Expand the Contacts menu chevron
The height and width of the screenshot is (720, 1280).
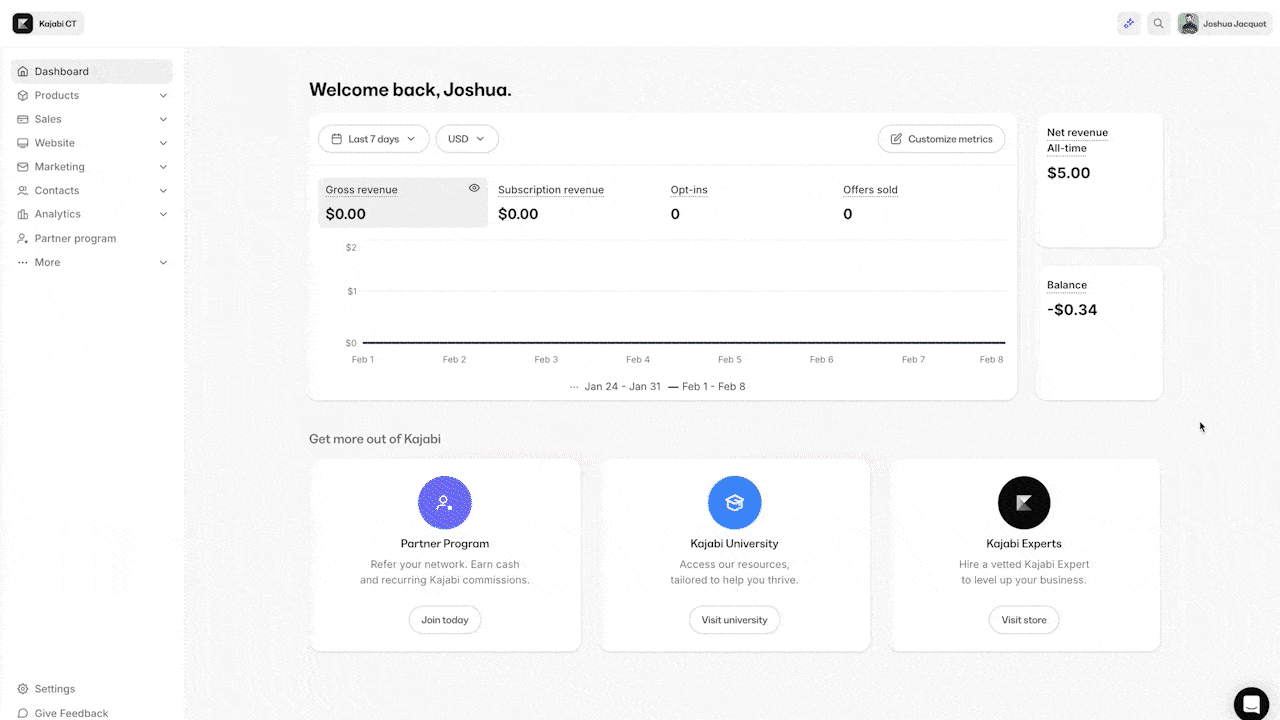point(163,191)
